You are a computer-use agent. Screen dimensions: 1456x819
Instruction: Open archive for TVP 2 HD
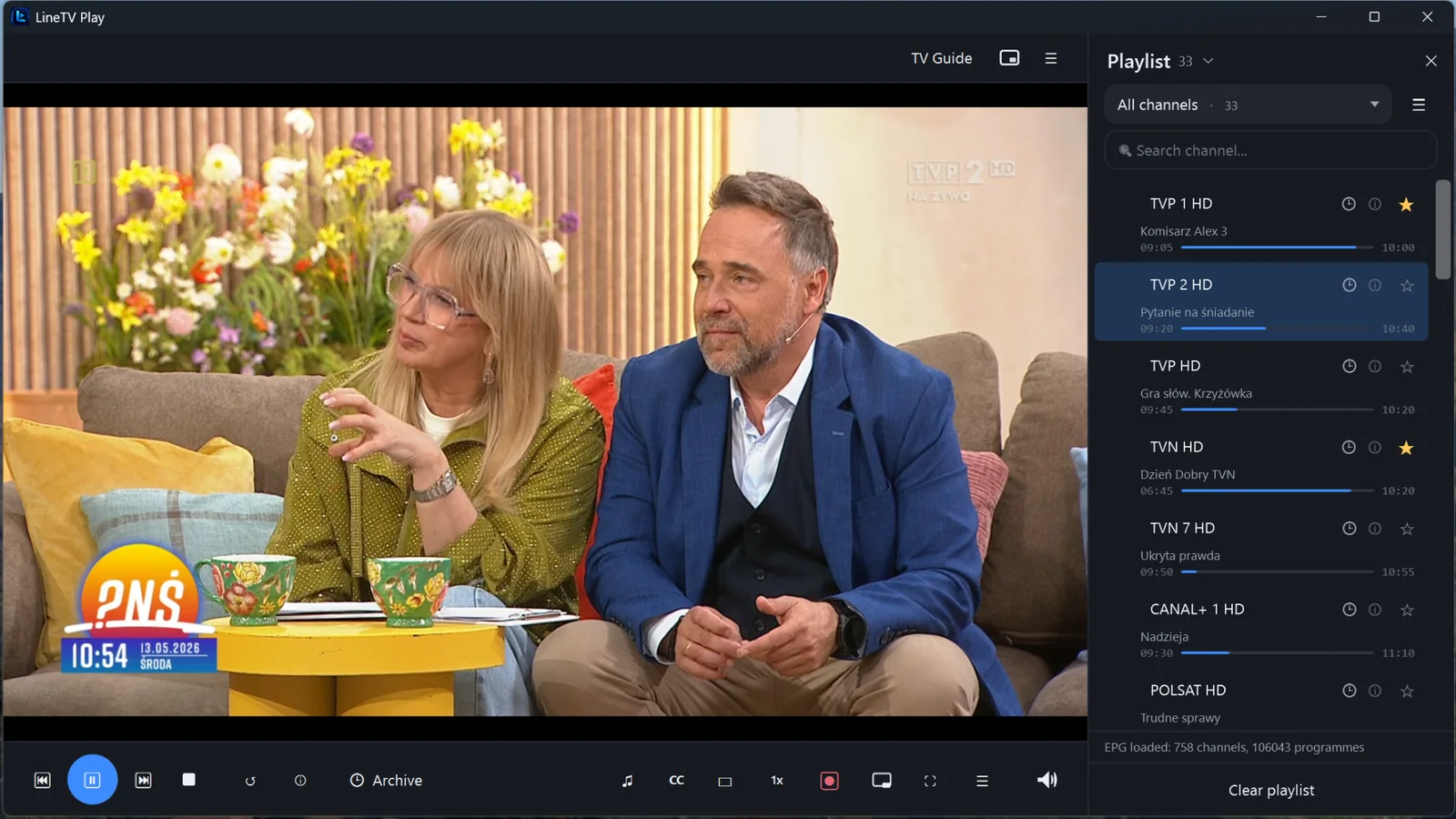pyautogui.click(x=1349, y=285)
